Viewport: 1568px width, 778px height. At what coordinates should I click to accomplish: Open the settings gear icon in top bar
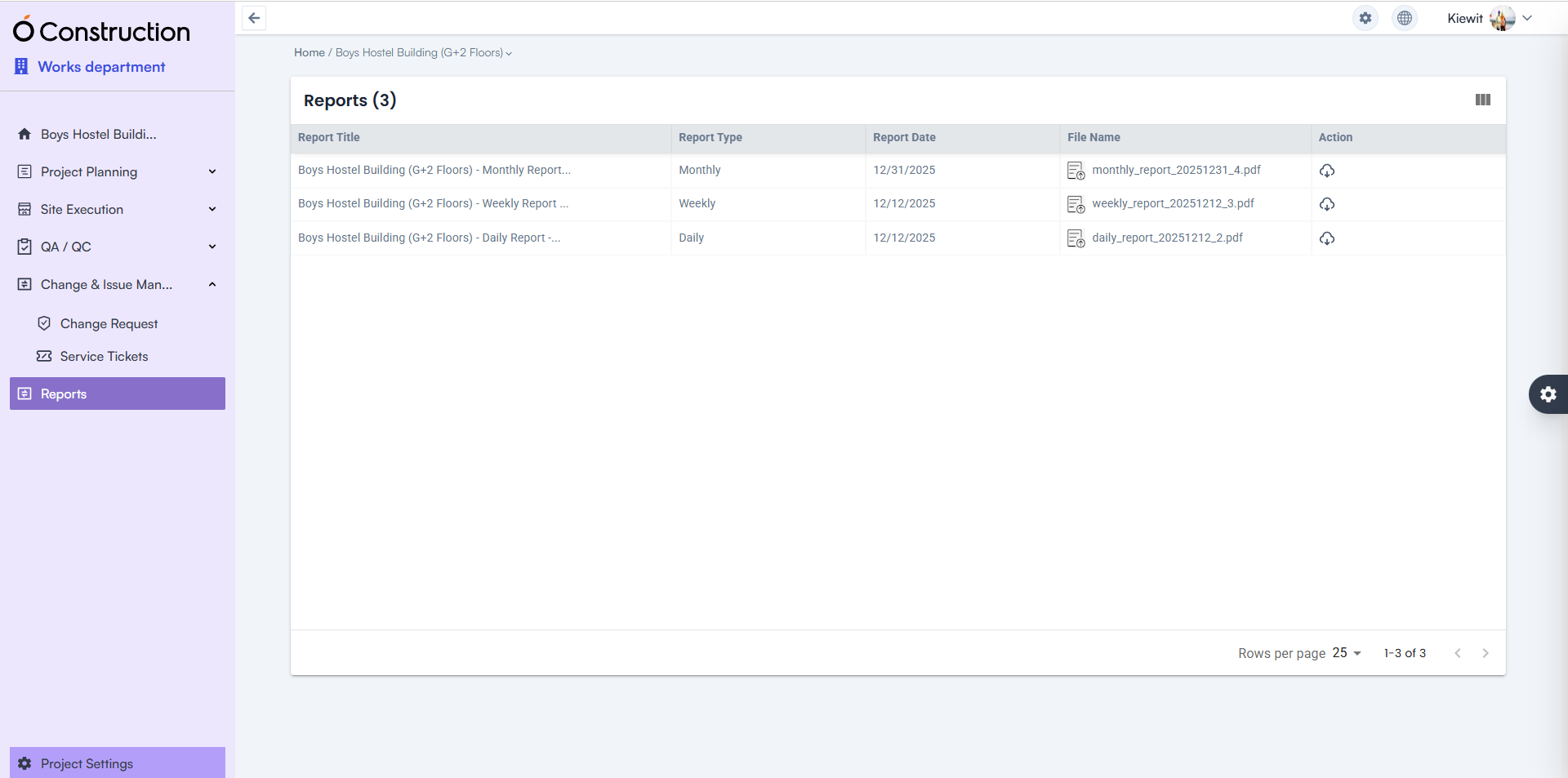pos(1365,18)
